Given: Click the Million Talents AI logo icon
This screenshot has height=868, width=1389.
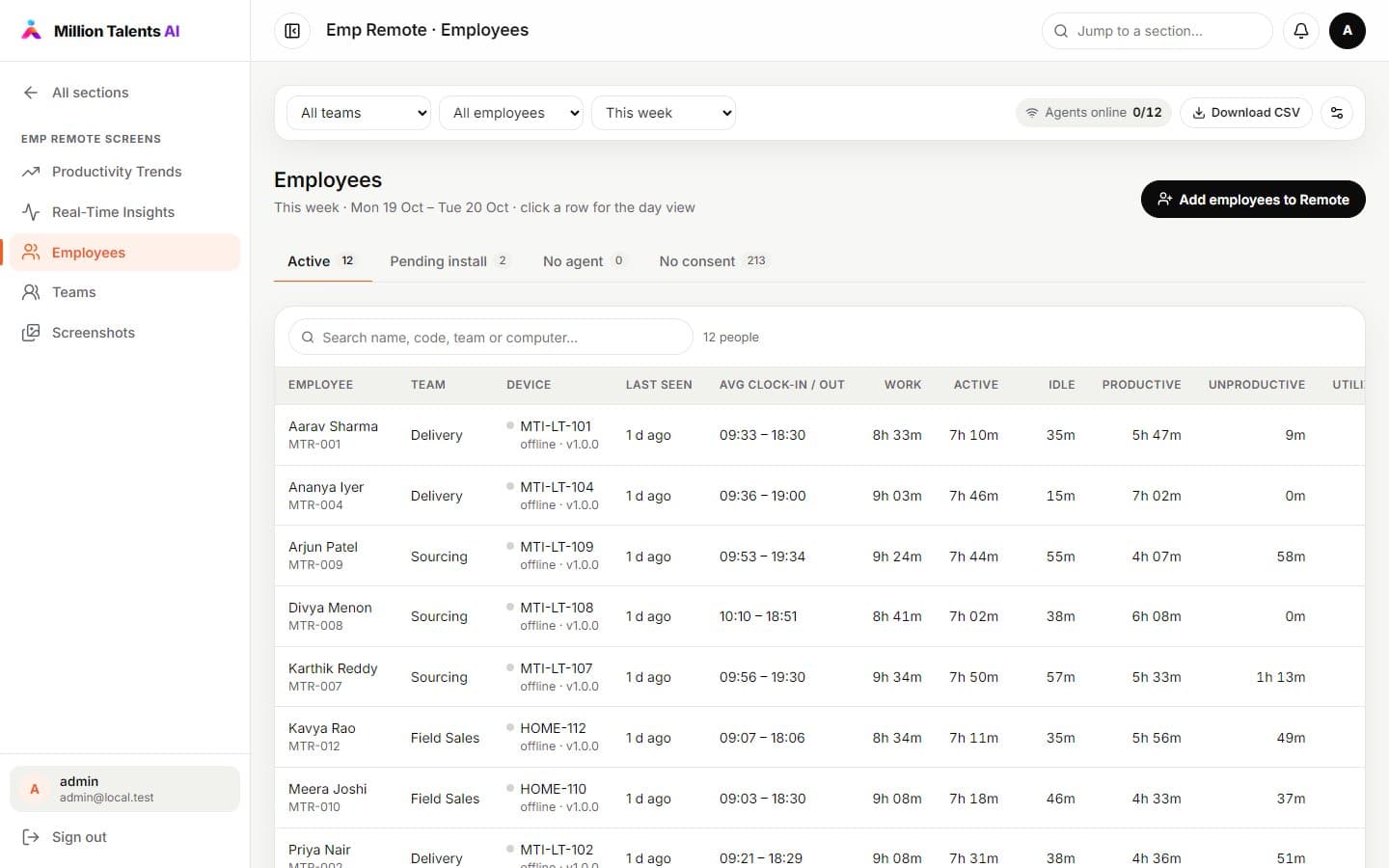Looking at the screenshot, I should pyautogui.click(x=32, y=30).
